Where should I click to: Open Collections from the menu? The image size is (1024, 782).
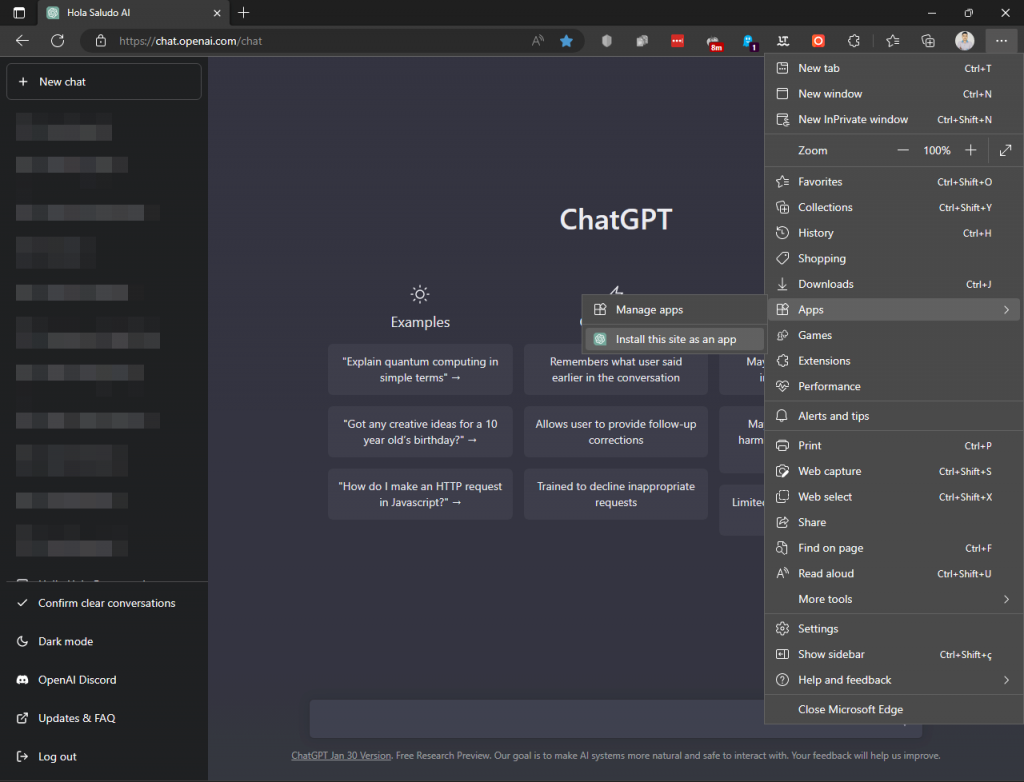point(893,207)
